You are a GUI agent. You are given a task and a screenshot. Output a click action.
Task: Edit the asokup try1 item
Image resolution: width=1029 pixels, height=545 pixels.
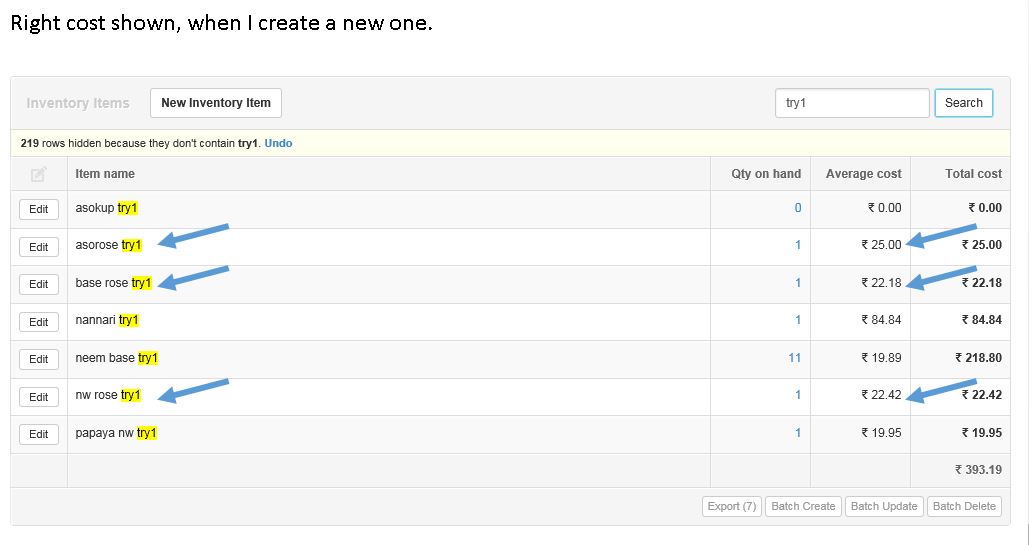38,209
